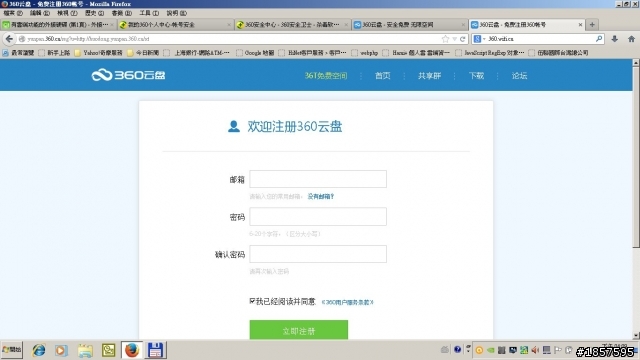Open 下载 in the header navigation
Image resolution: width=640 pixels, height=360 pixels.
(476, 76)
